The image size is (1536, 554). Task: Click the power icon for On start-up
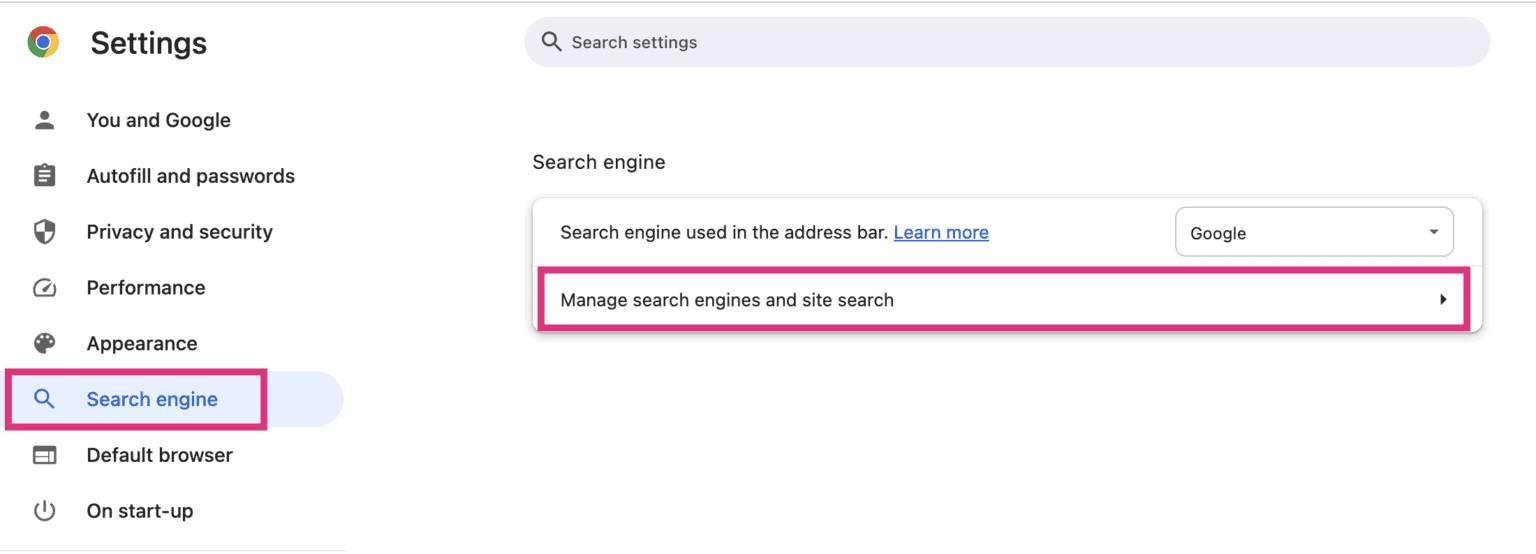[x=44, y=511]
